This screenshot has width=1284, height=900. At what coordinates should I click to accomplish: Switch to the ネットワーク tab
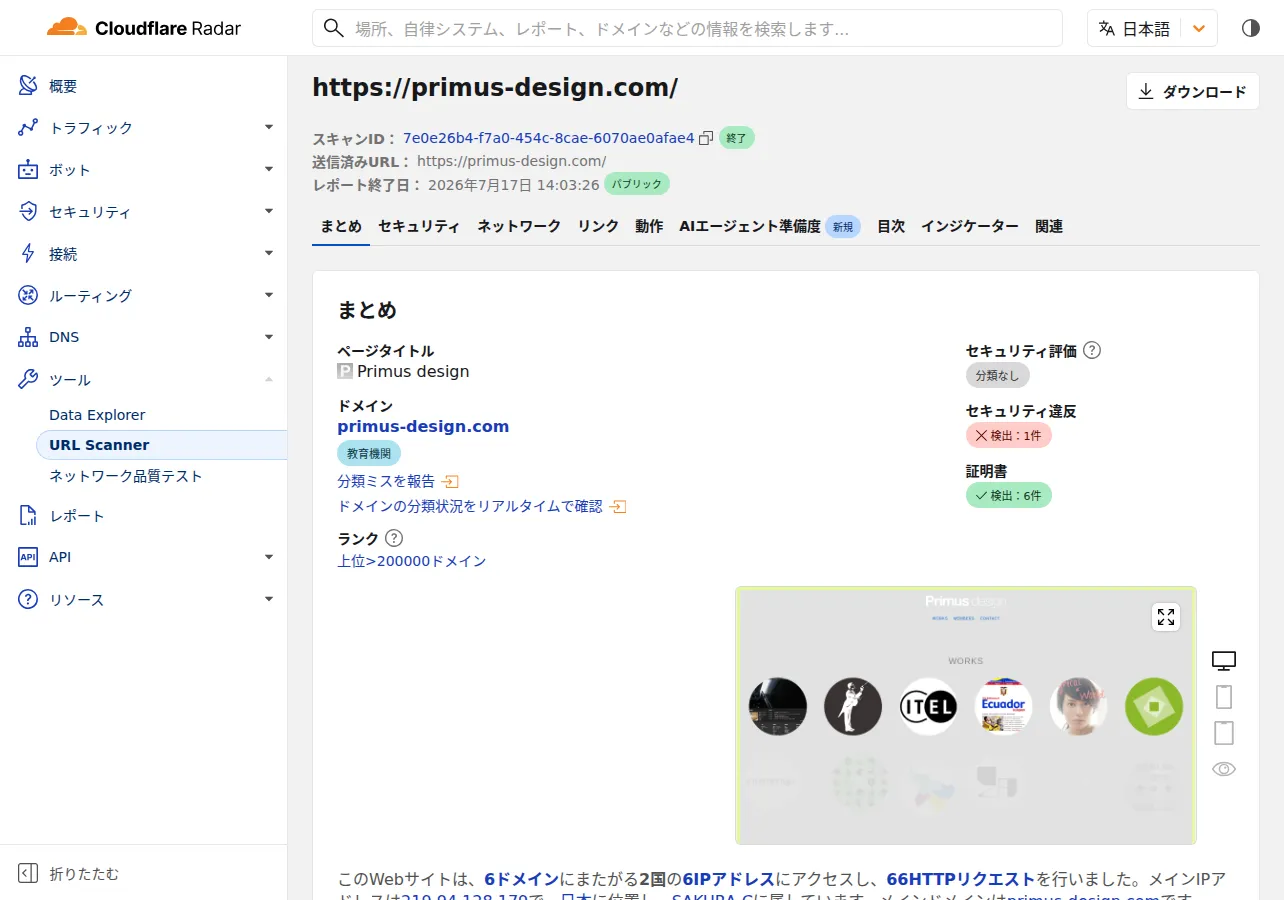click(519, 227)
